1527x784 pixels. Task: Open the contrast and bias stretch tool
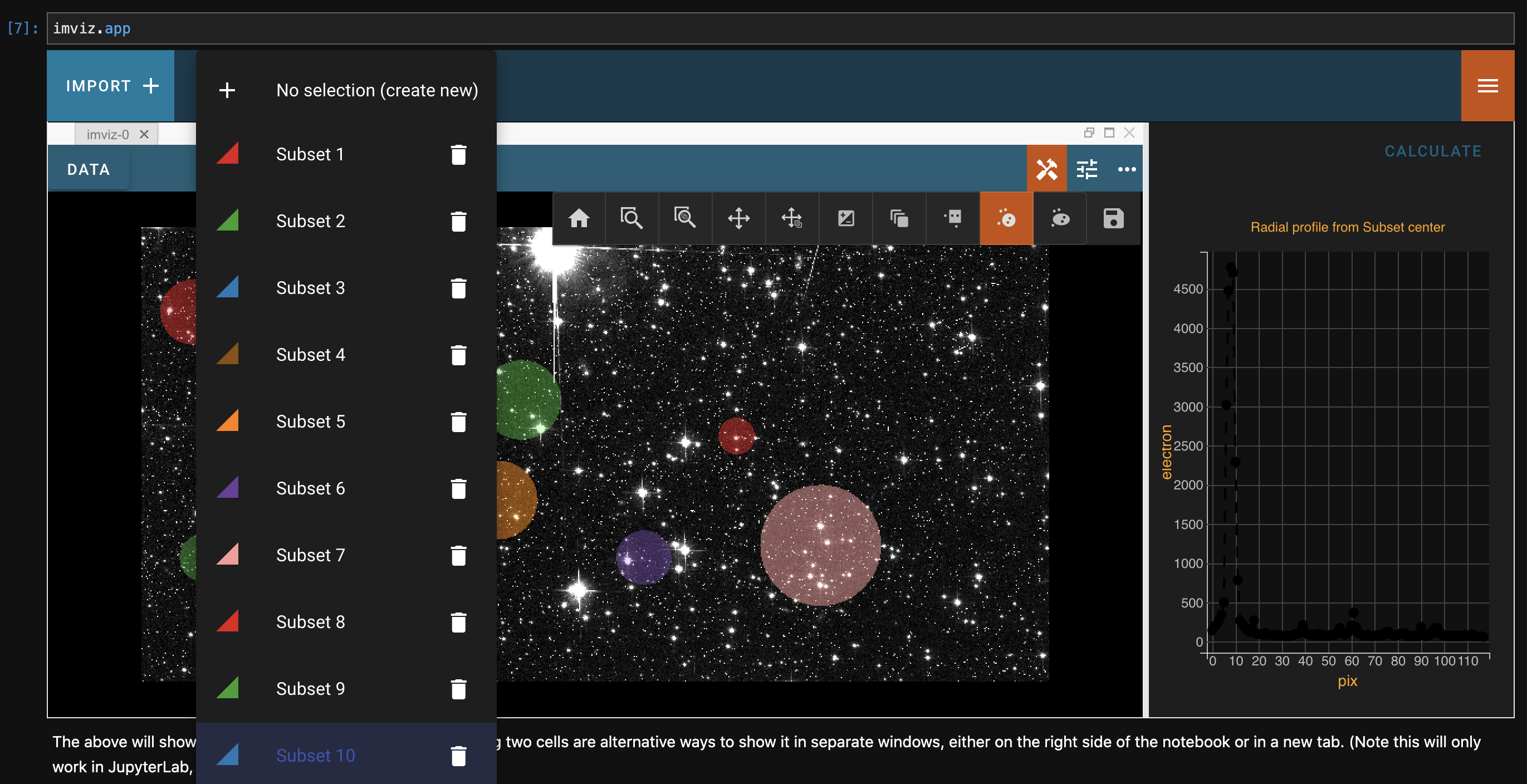pos(846,218)
